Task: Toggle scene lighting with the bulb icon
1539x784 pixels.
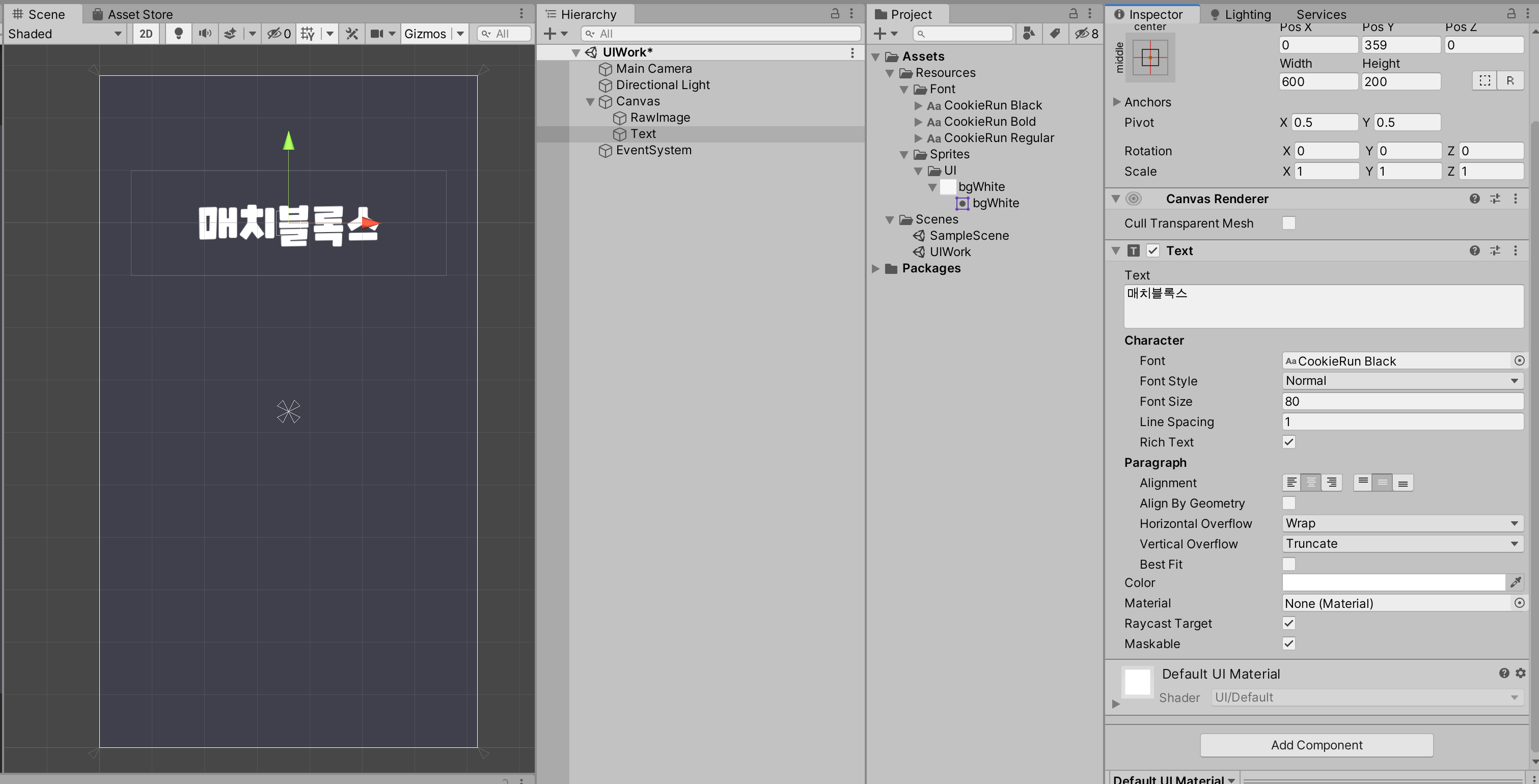Action: tap(178, 34)
